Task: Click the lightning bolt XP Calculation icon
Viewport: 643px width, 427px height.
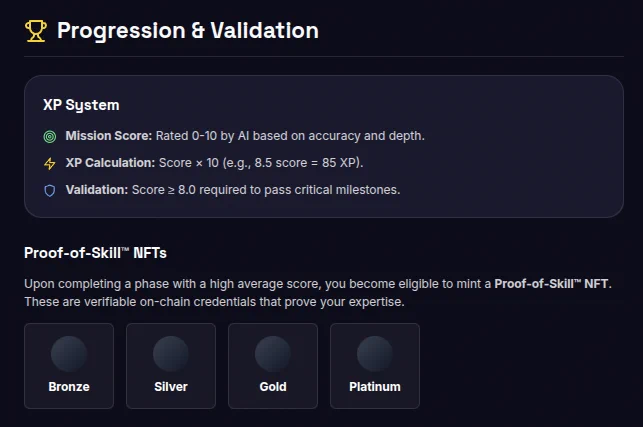Action: [x=50, y=164]
